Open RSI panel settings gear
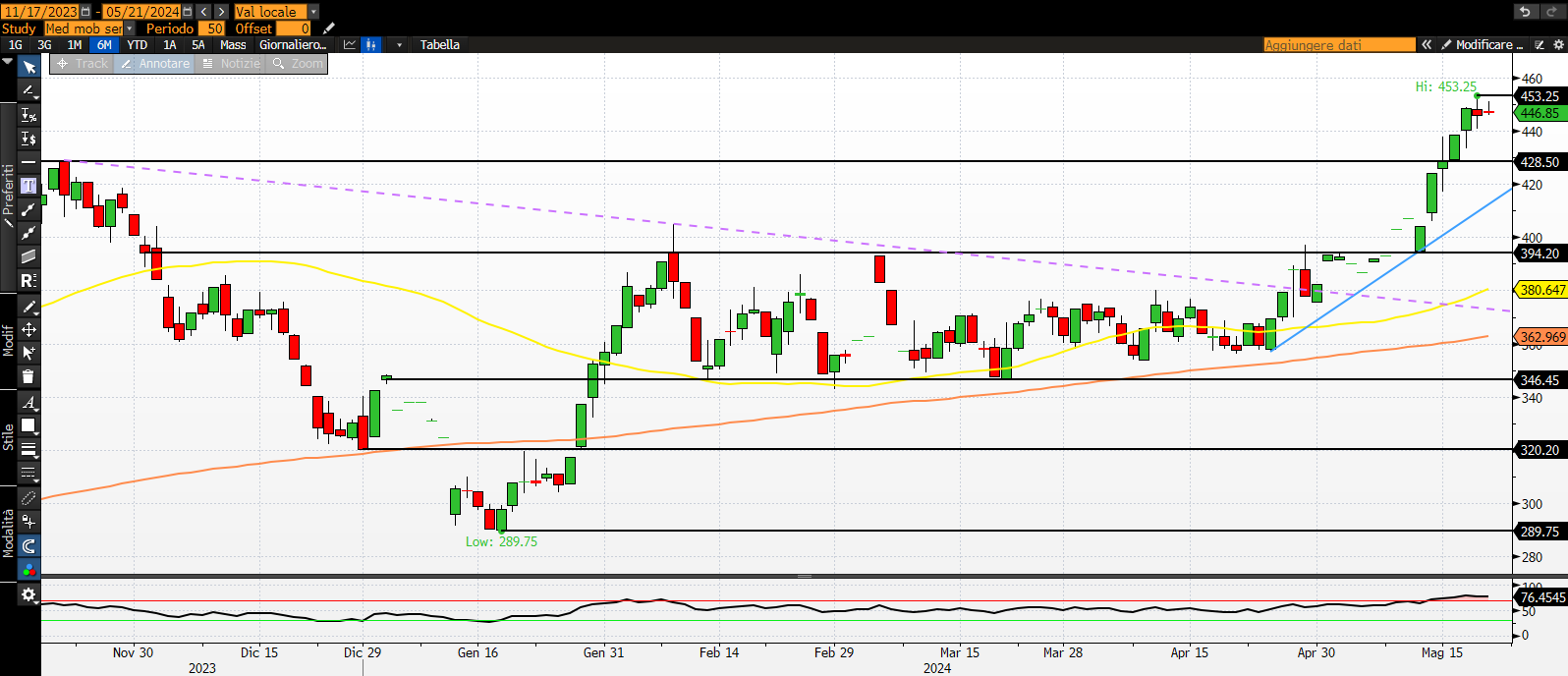1568x676 pixels. (x=28, y=595)
